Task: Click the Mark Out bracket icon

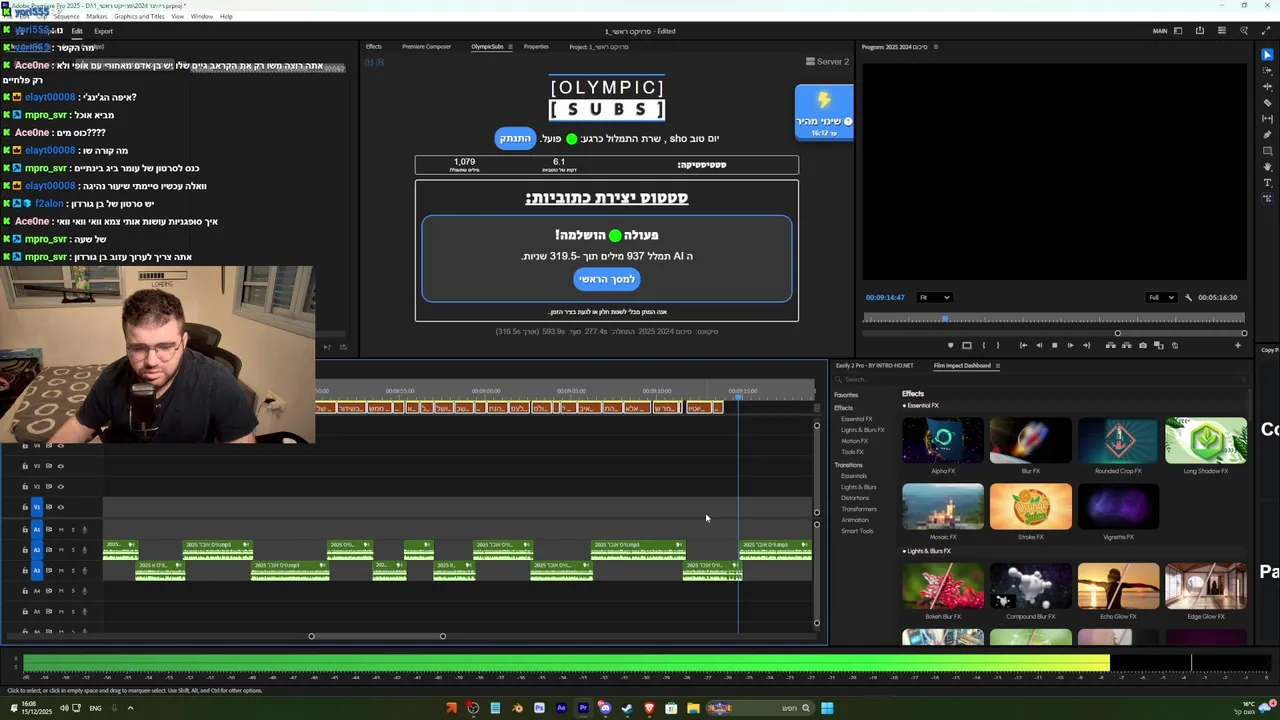Action: coord(998,345)
